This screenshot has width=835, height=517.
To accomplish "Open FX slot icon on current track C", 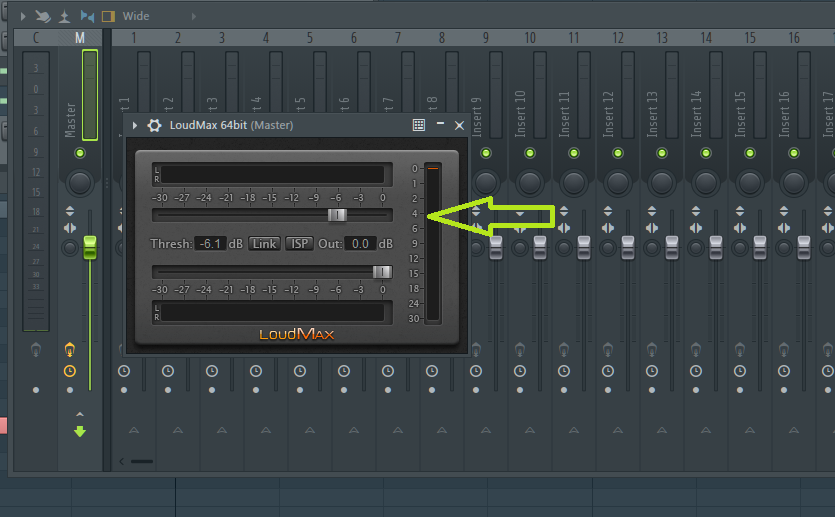I will (x=36, y=350).
